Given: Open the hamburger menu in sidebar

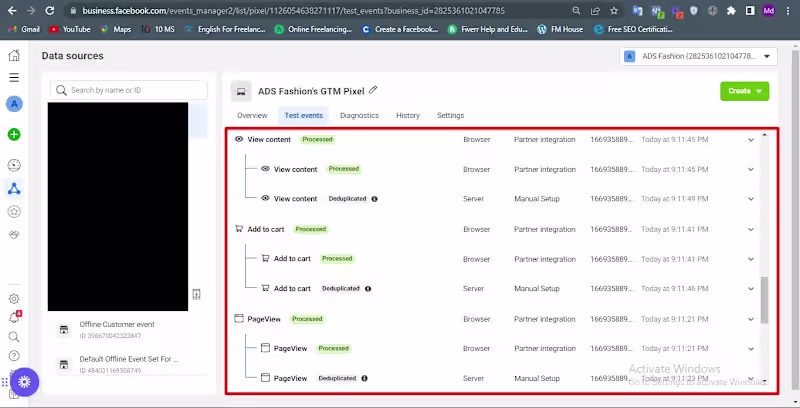Looking at the screenshot, I should coord(14,77).
